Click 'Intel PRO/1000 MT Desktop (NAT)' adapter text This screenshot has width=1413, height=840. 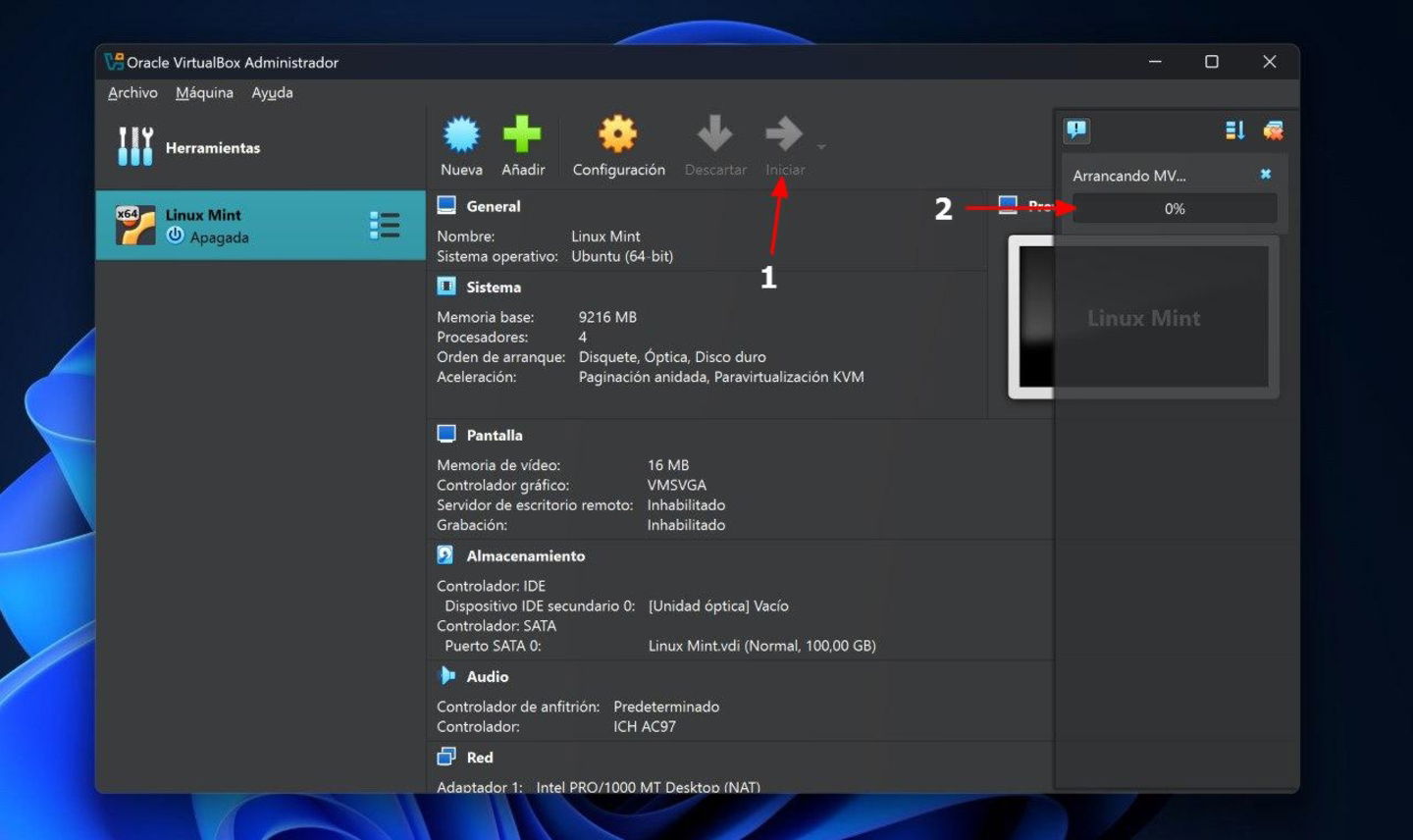[648, 786]
